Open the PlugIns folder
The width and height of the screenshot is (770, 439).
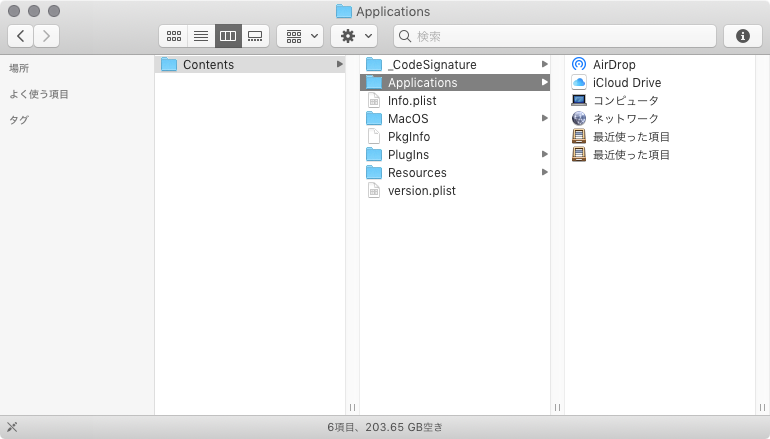408,155
